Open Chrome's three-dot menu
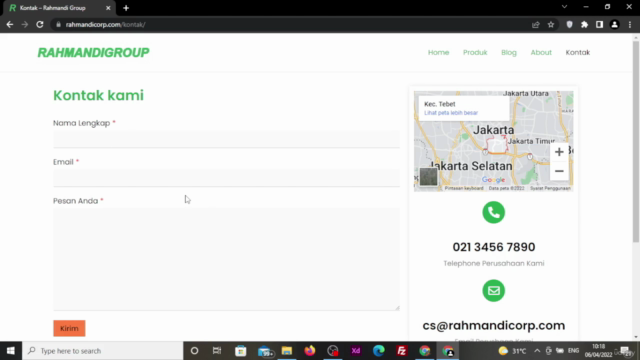 point(630,24)
